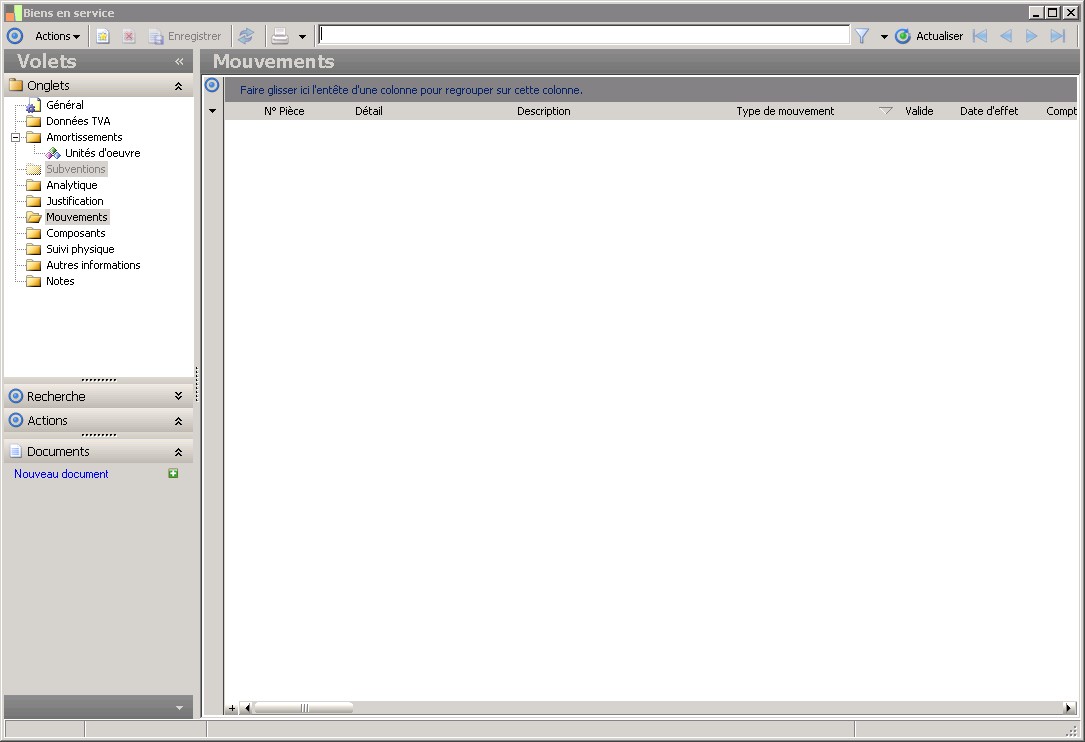Click the refresh arrows toolbar icon

(246, 36)
